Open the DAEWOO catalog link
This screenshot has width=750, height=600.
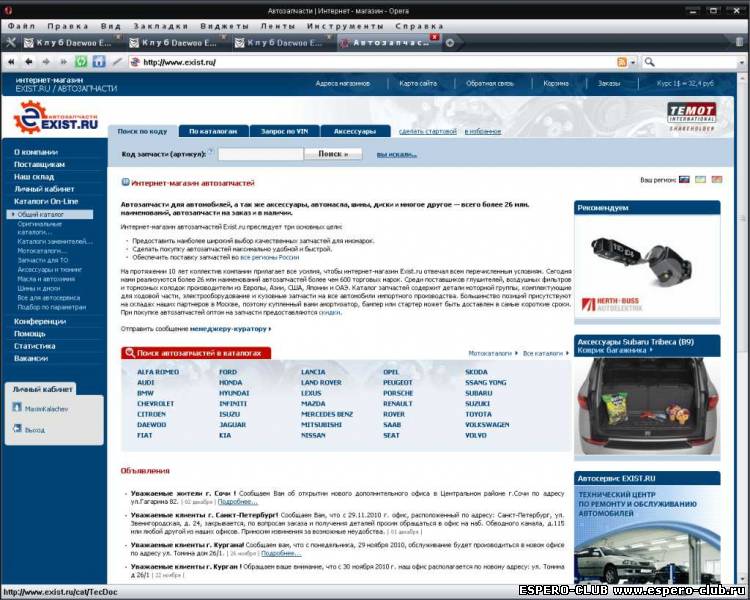click(x=152, y=424)
